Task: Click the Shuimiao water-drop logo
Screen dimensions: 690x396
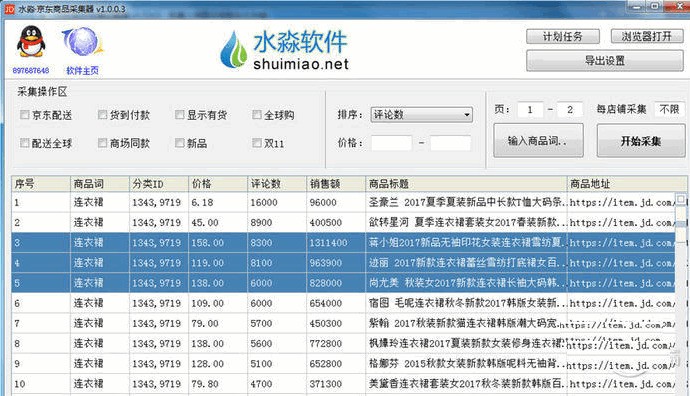Action: click(x=233, y=50)
